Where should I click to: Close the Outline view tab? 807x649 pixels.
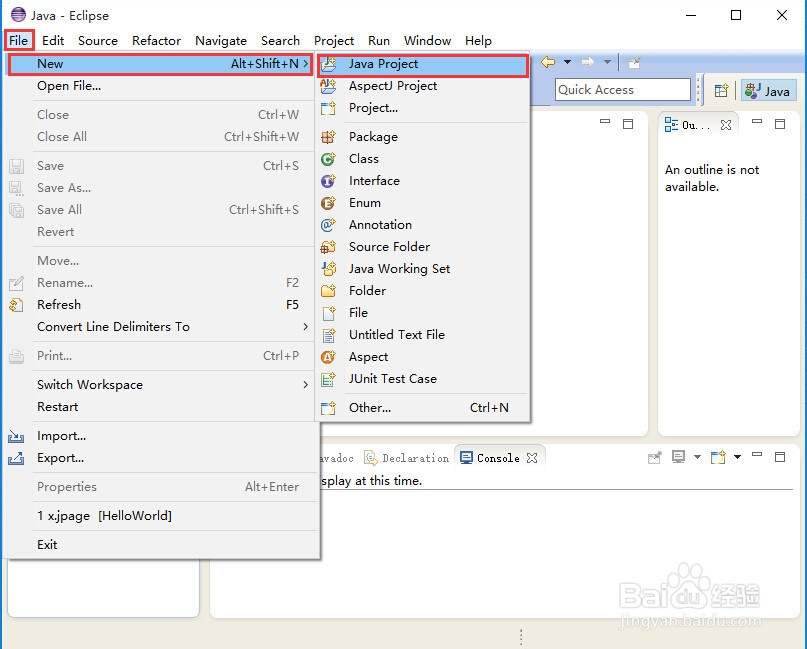coord(726,125)
